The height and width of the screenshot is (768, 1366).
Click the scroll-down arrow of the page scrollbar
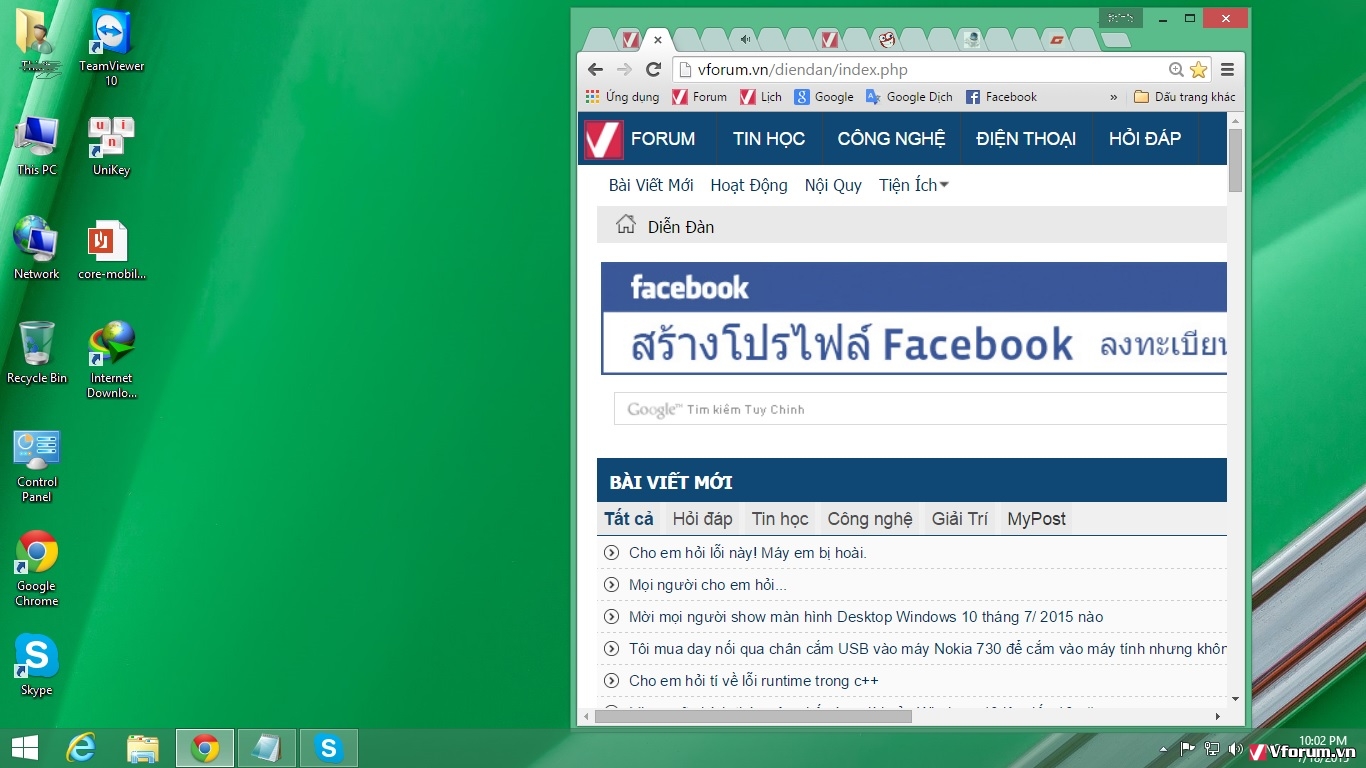click(x=1235, y=699)
